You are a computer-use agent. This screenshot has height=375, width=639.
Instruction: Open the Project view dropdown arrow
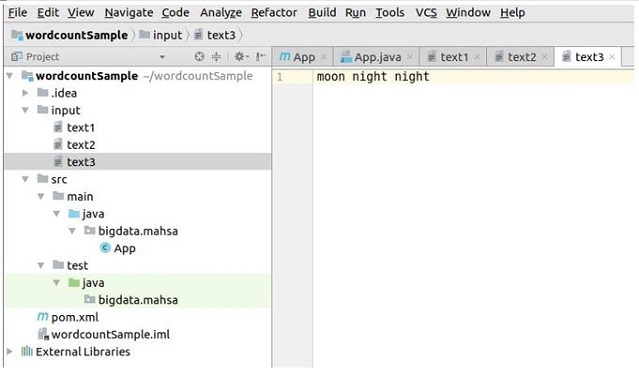(162, 57)
